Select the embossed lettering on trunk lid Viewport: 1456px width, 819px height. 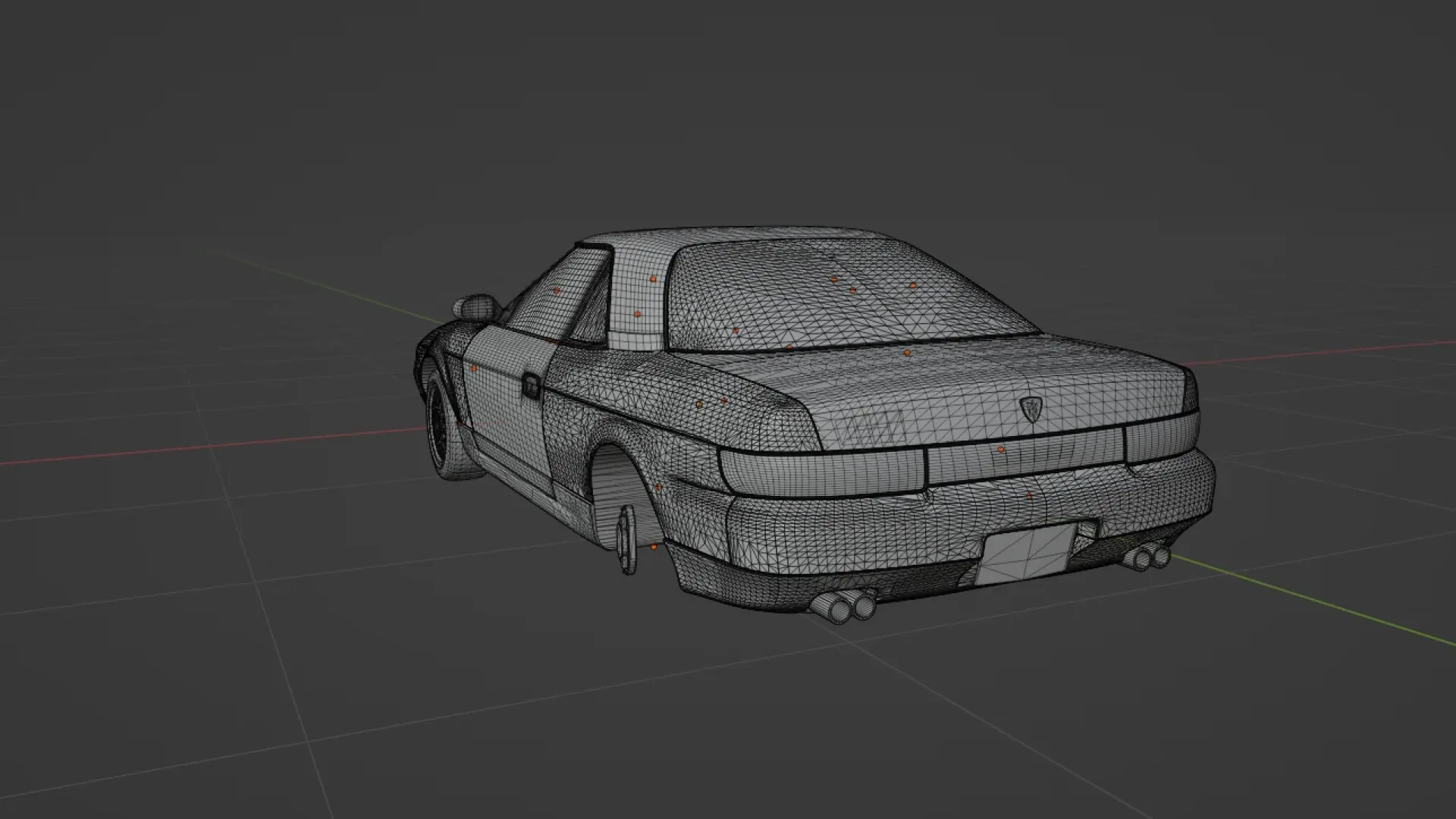coord(871,426)
